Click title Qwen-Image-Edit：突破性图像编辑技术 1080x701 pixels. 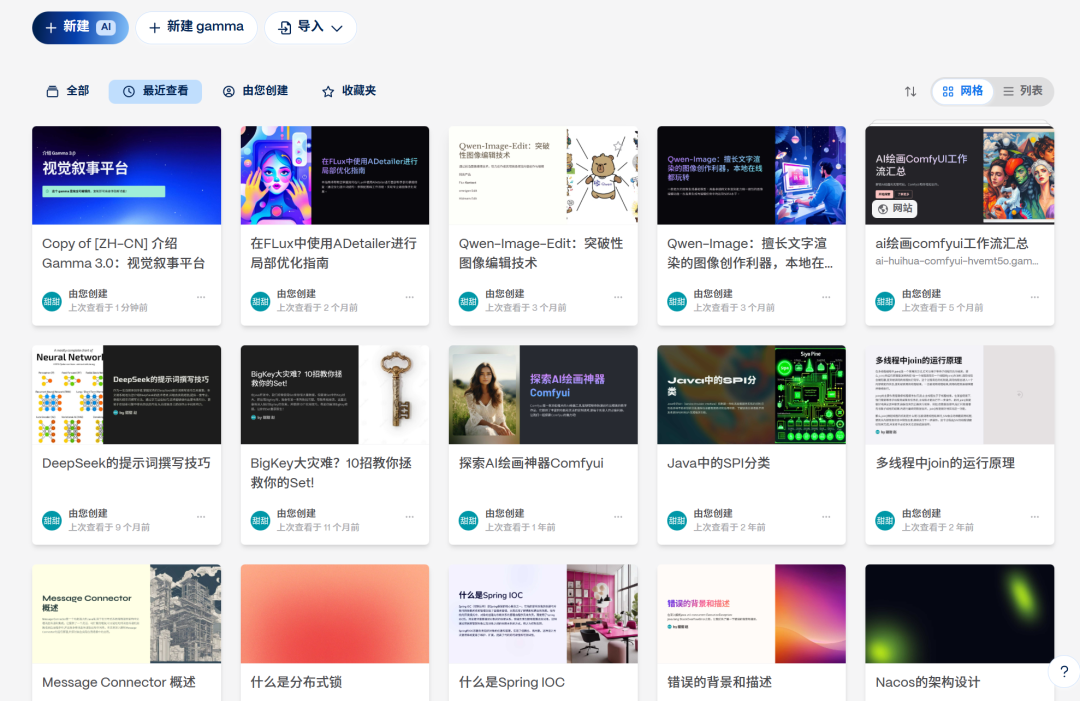click(x=541, y=253)
